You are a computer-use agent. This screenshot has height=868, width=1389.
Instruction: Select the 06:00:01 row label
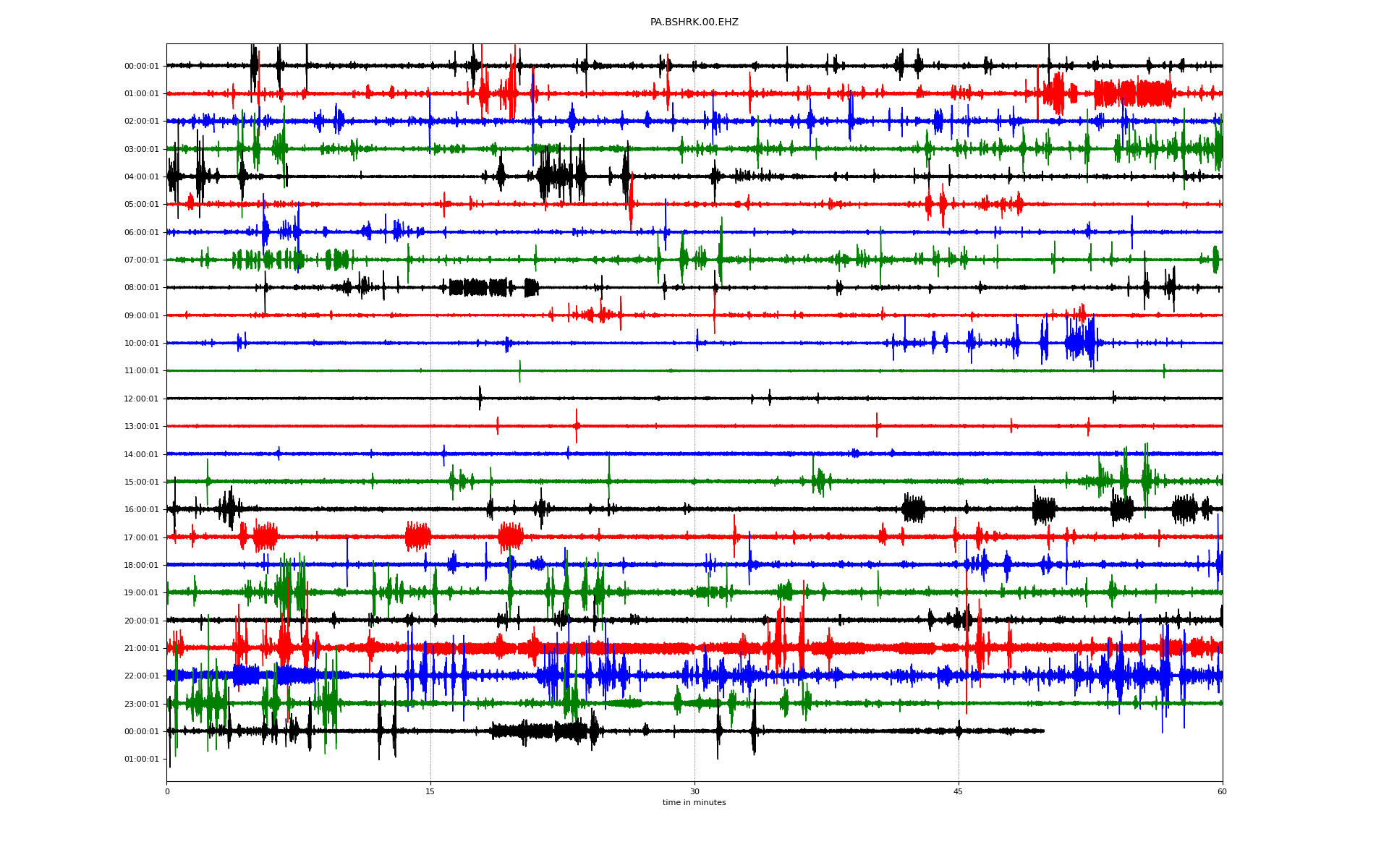coord(142,233)
